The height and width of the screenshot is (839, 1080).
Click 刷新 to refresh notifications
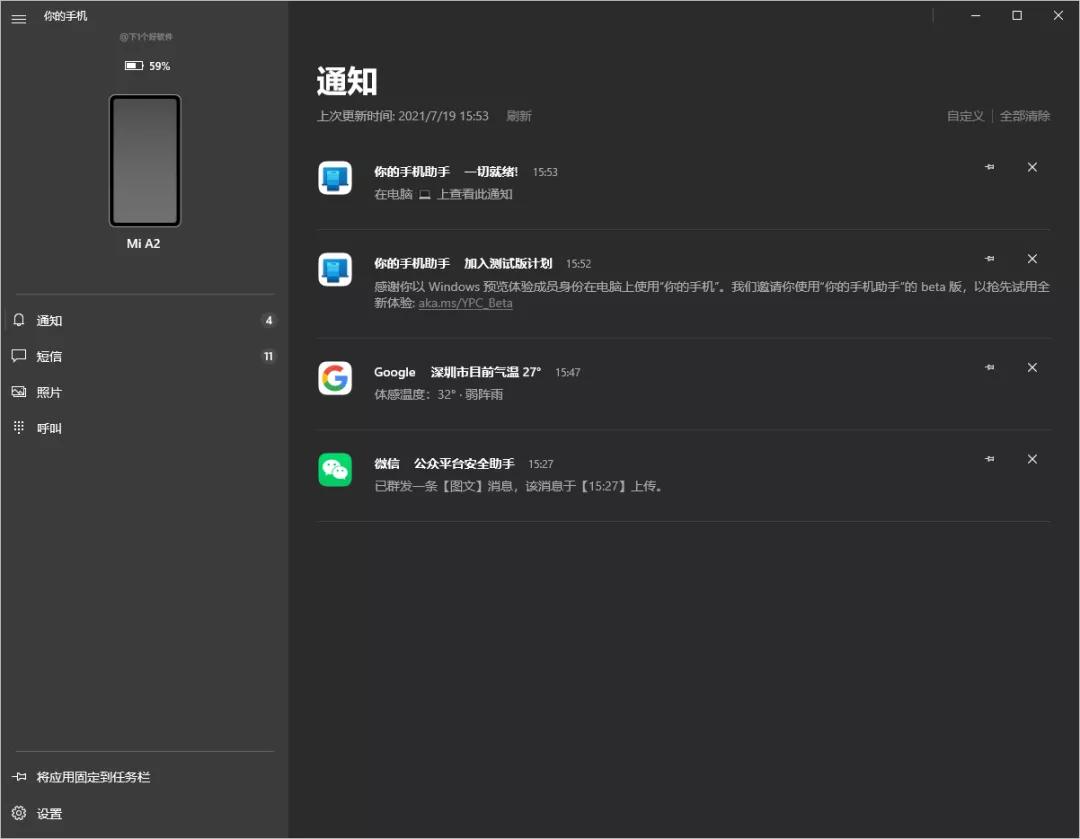(x=519, y=115)
